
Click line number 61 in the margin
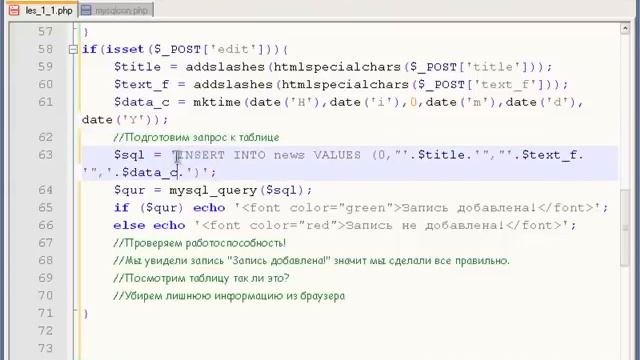click(45, 102)
